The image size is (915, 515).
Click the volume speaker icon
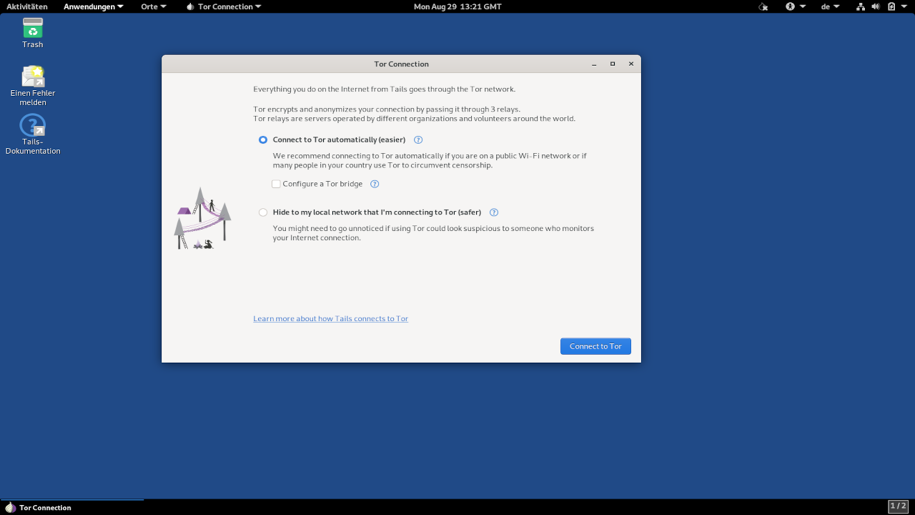pyautogui.click(x=875, y=6)
